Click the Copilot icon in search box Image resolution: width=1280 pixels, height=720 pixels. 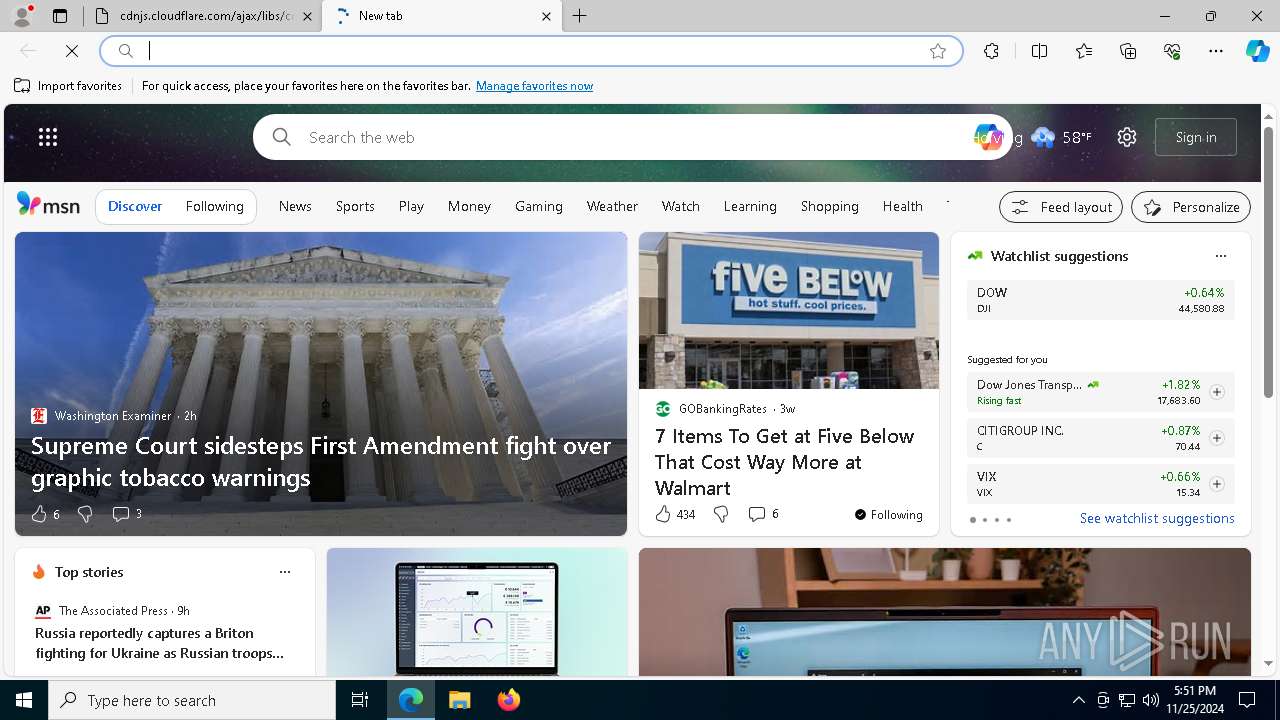988,137
